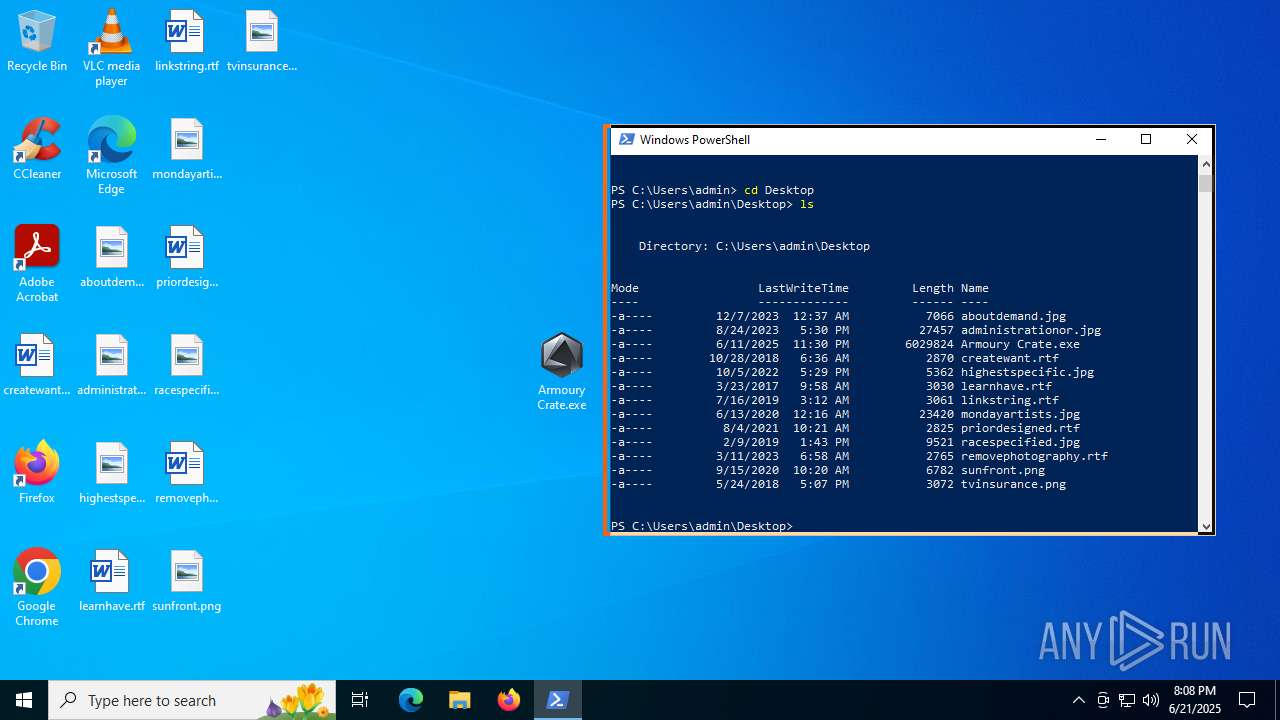Open the network status tray icon
The height and width of the screenshot is (720, 1280).
coord(1127,700)
